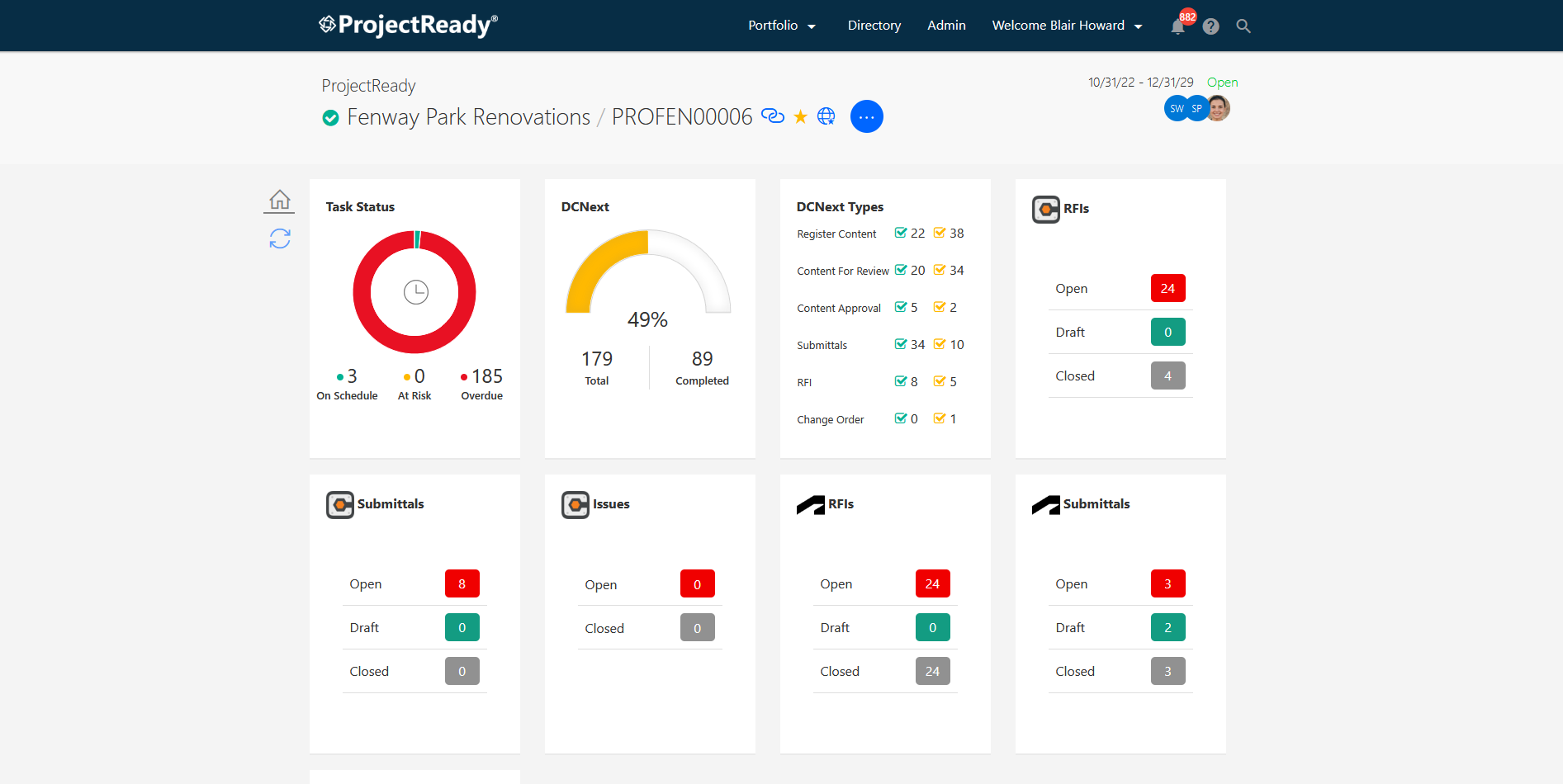The width and height of the screenshot is (1563, 784).
Task: Click the ProjectReady breadcrumb text
Action: point(368,86)
